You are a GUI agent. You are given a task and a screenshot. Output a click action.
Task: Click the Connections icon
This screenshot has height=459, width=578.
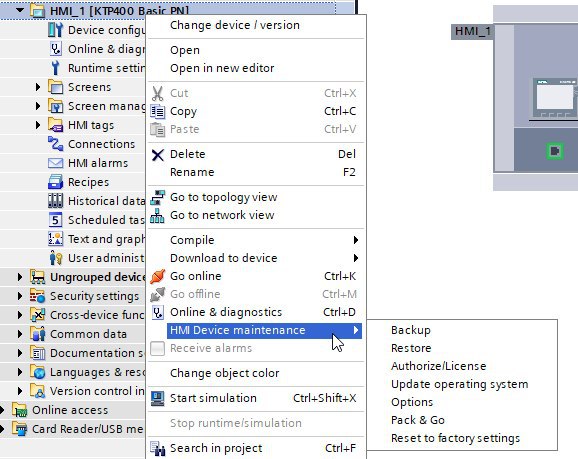tap(55, 144)
